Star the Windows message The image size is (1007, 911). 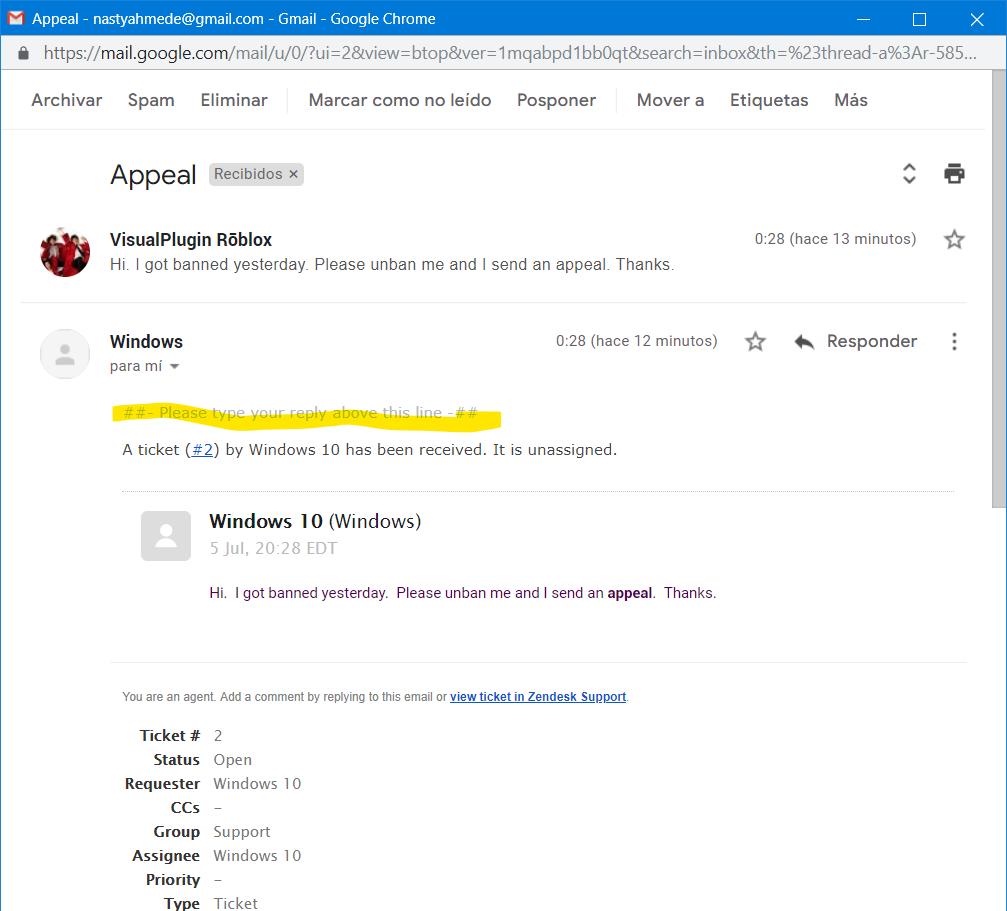tap(755, 341)
